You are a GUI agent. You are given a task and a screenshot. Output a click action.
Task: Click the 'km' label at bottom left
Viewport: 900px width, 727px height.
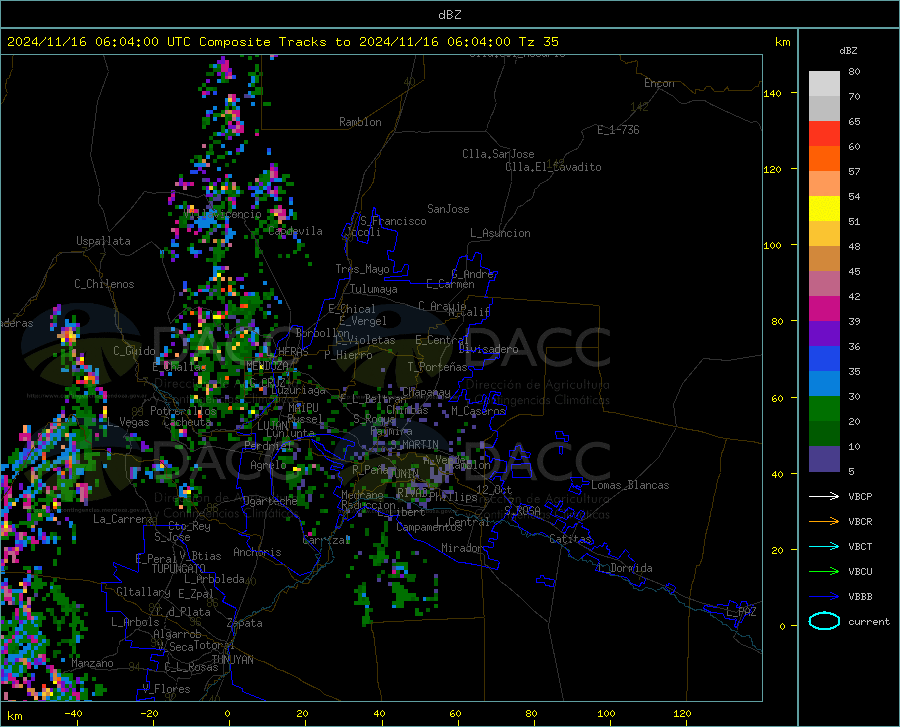[x=14, y=716]
